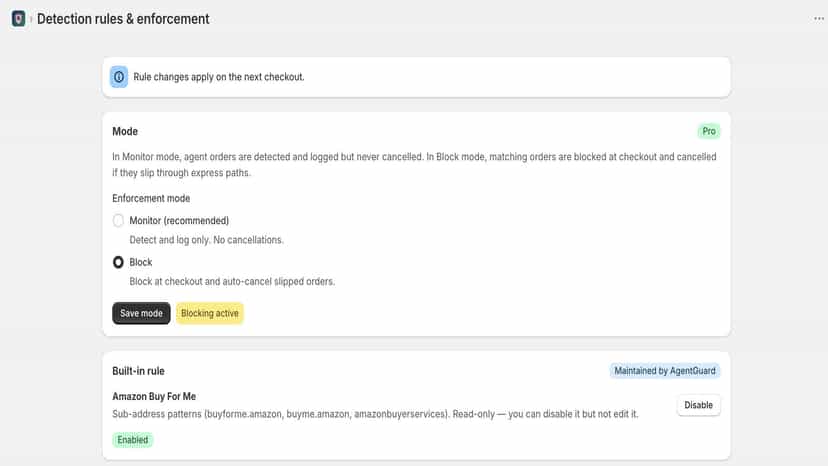Select the Block radio option

(118, 262)
